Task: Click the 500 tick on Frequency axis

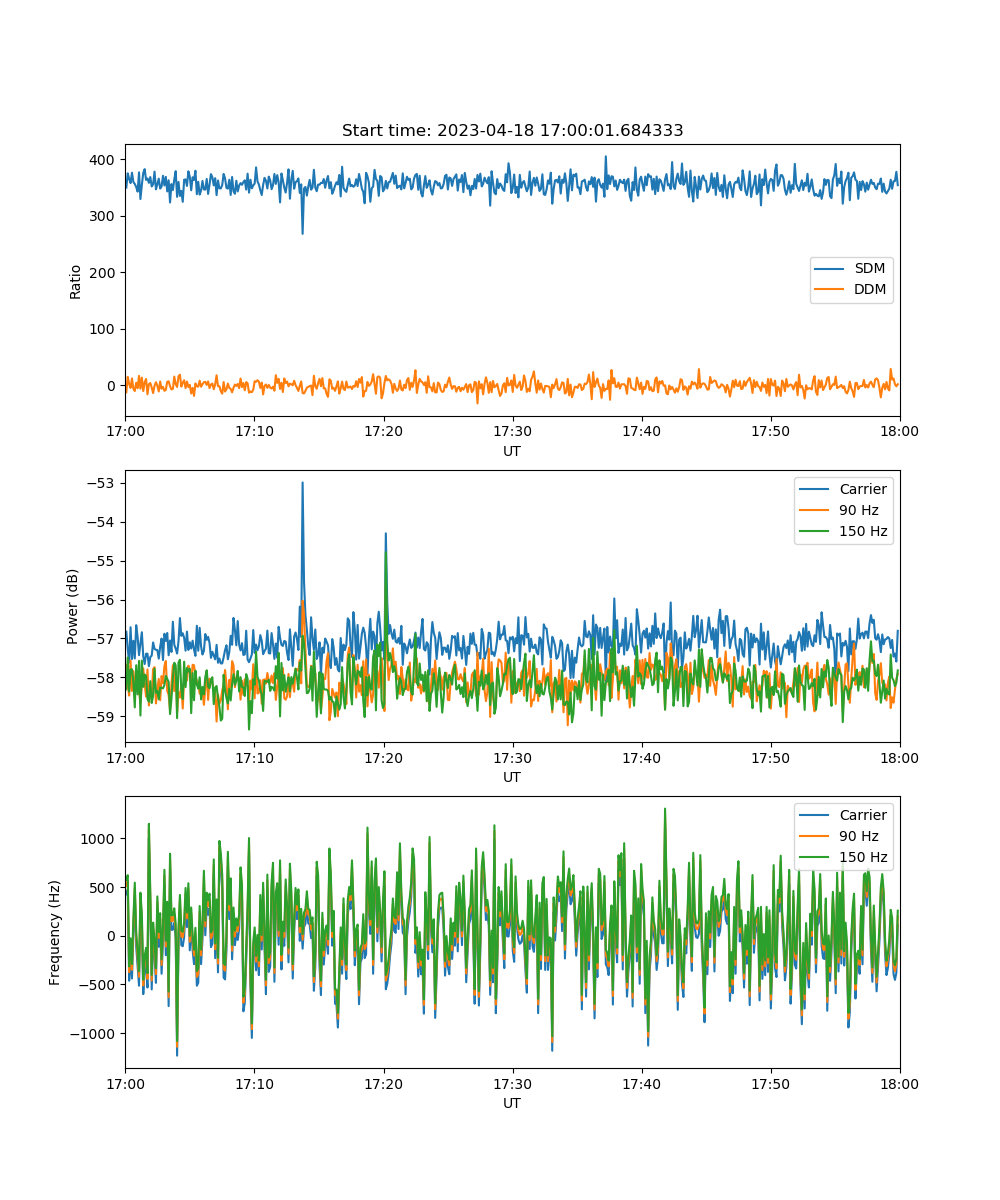Action: [x=104, y=887]
